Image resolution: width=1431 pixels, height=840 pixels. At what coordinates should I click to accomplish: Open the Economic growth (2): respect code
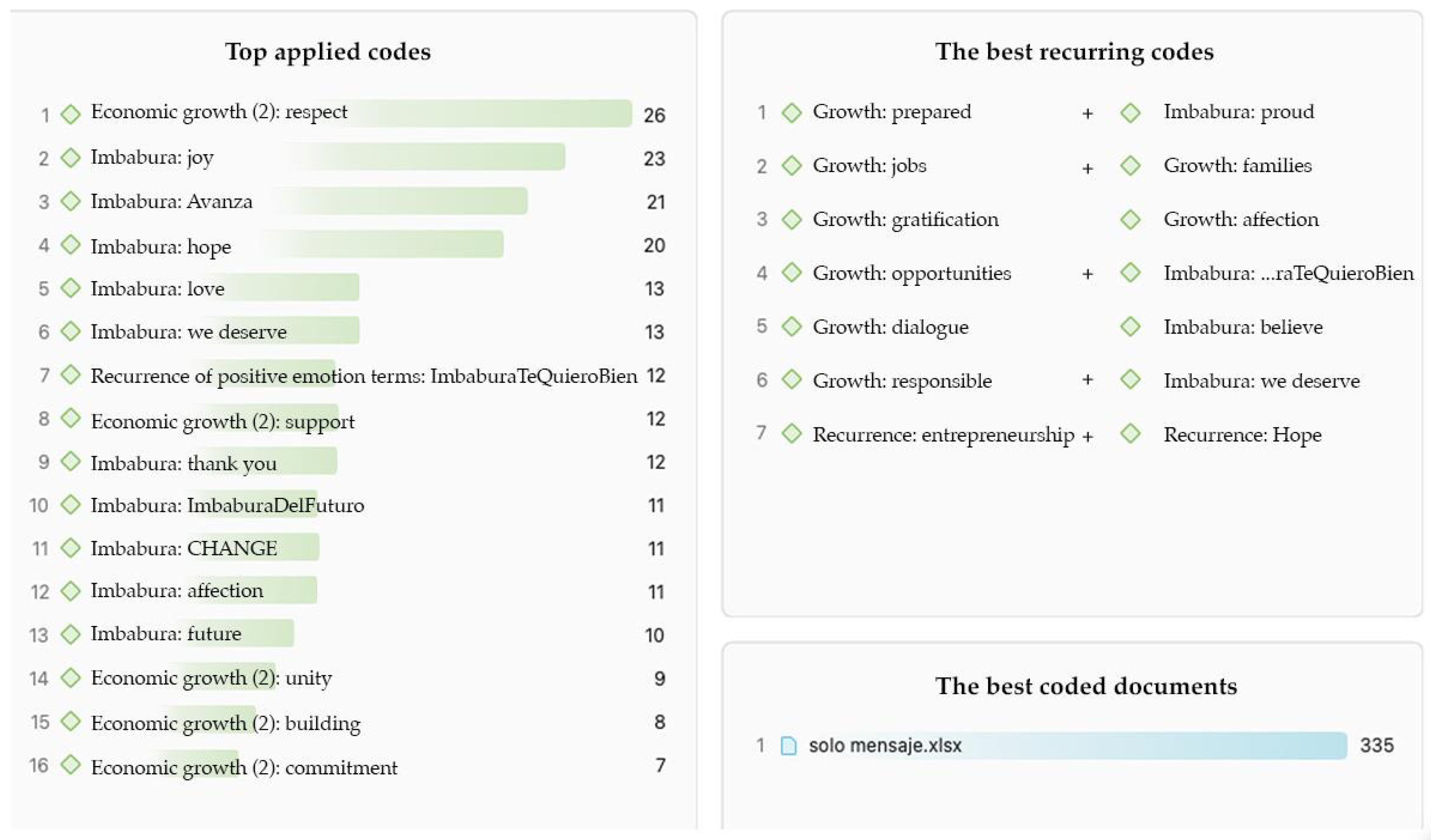219,112
